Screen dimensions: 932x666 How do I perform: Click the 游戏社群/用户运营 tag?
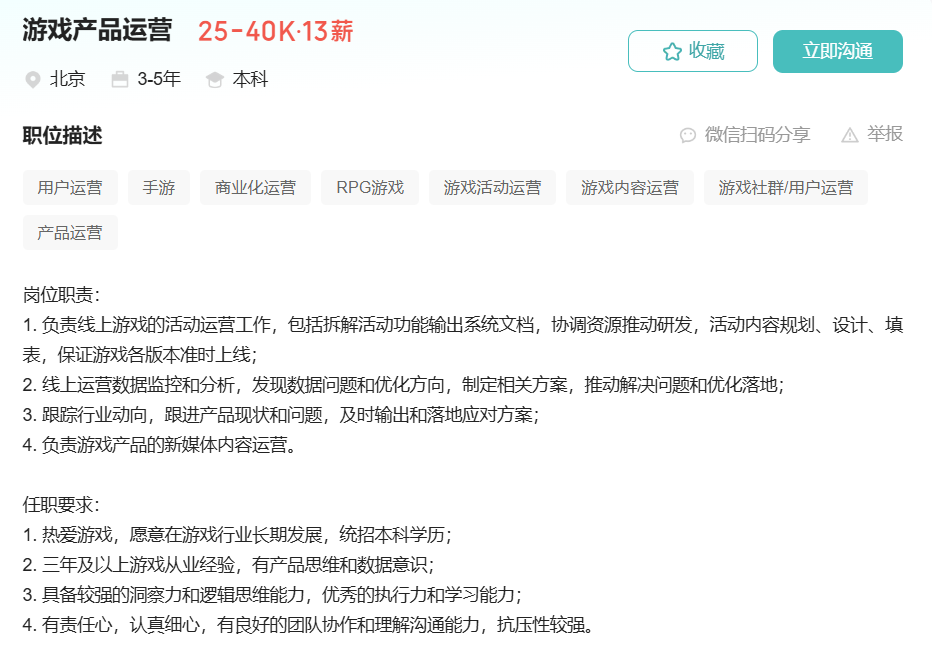[x=786, y=188]
